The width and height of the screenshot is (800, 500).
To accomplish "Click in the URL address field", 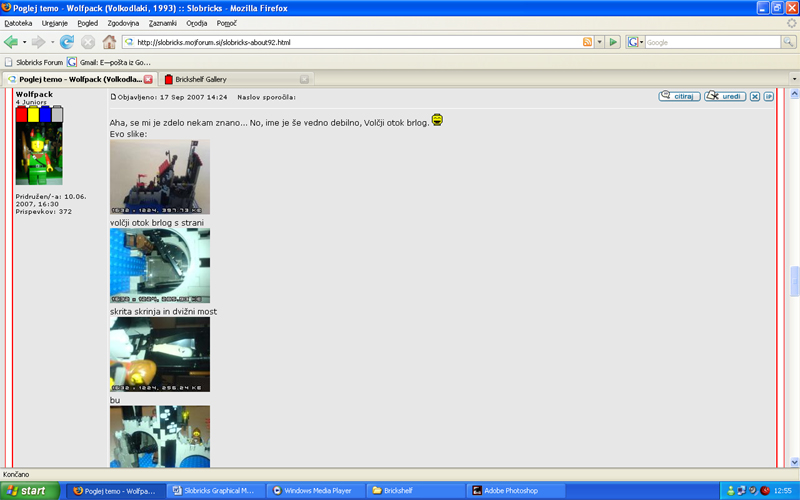I will [357, 42].
